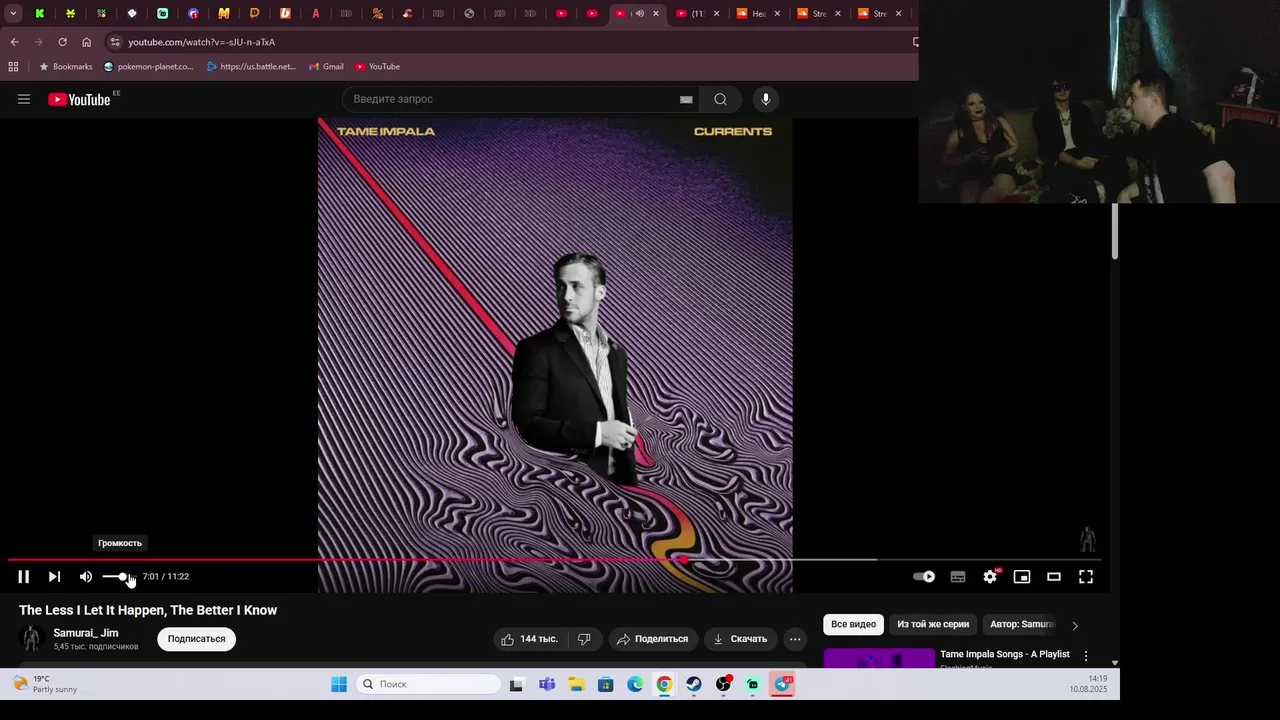This screenshot has width=1280, height=720.
Task: Show more chips with right chevron
Action: pyautogui.click(x=1075, y=625)
